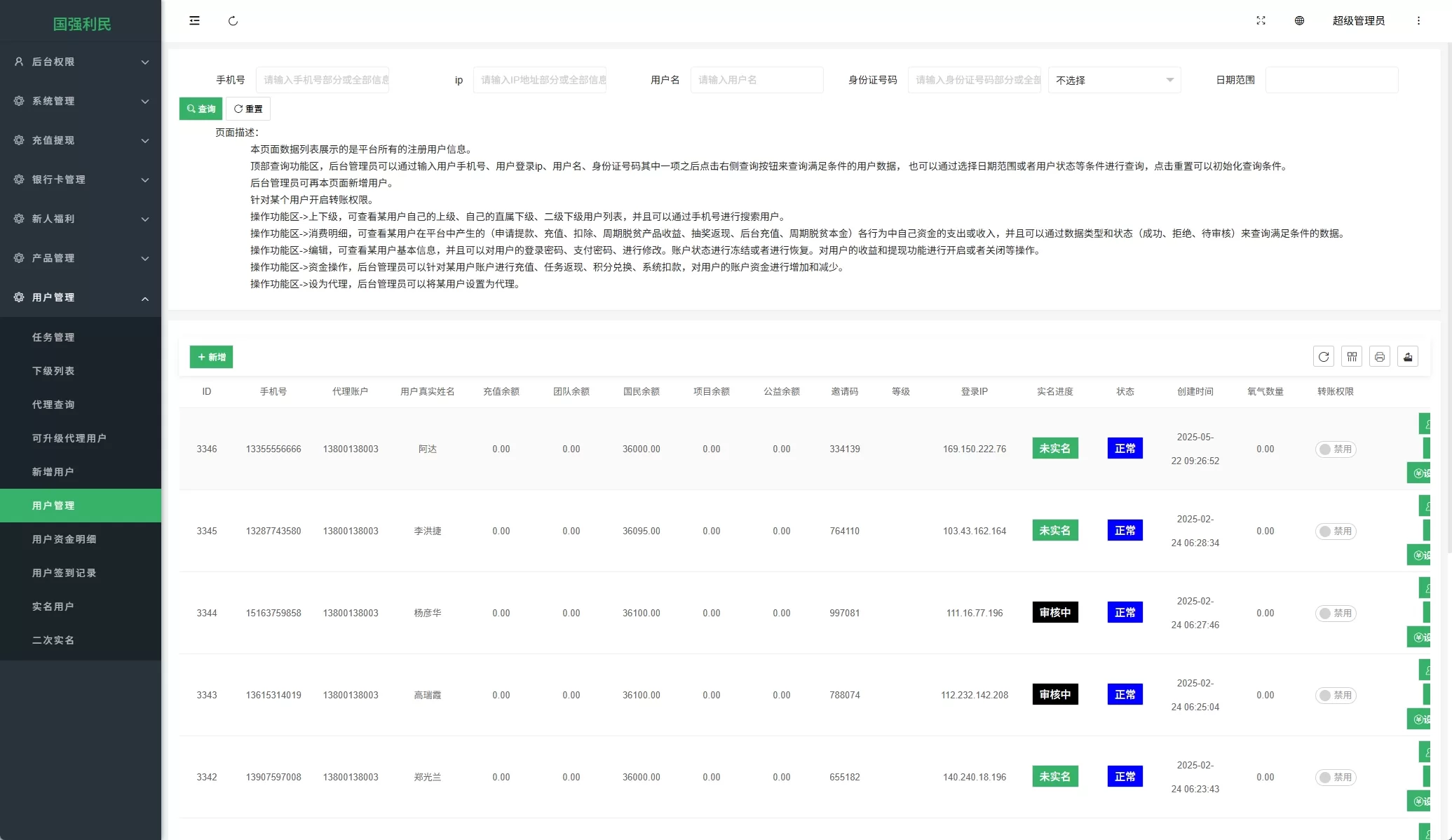This screenshot has width=1452, height=840.
Task: Expand the 系统管理 sidebar section
Action: [x=81, y=101]
